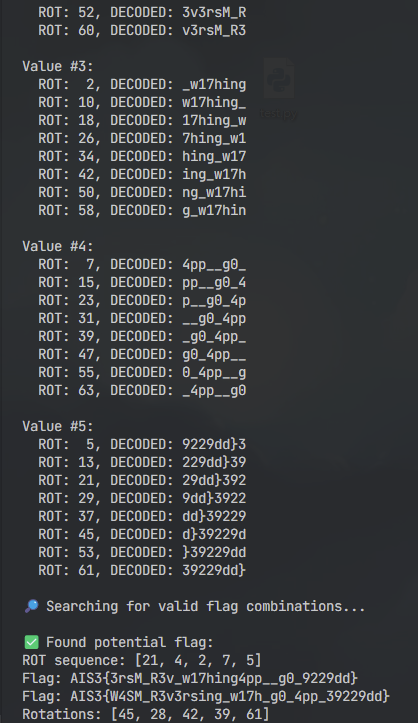Click the decoded text '4pp__g0_'

coord(214,264)
